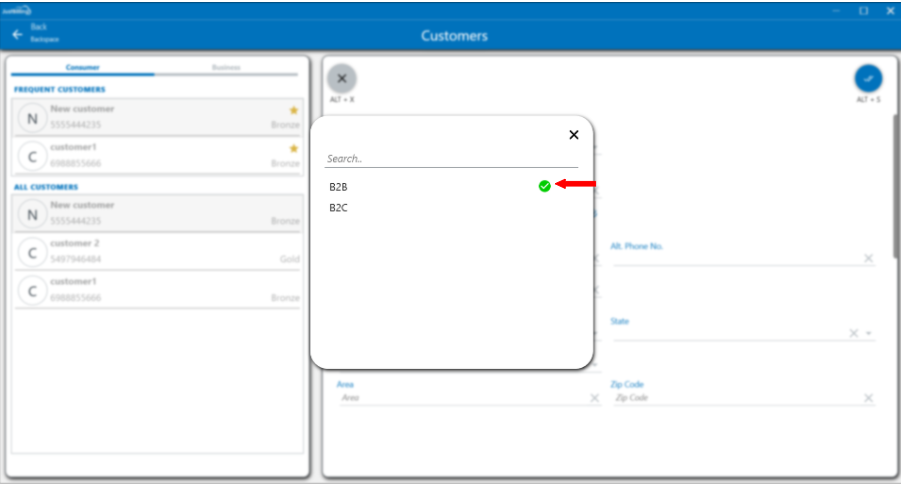903x485 pixels.
Task: Click the star on frequent New customer
Action: 294,110
